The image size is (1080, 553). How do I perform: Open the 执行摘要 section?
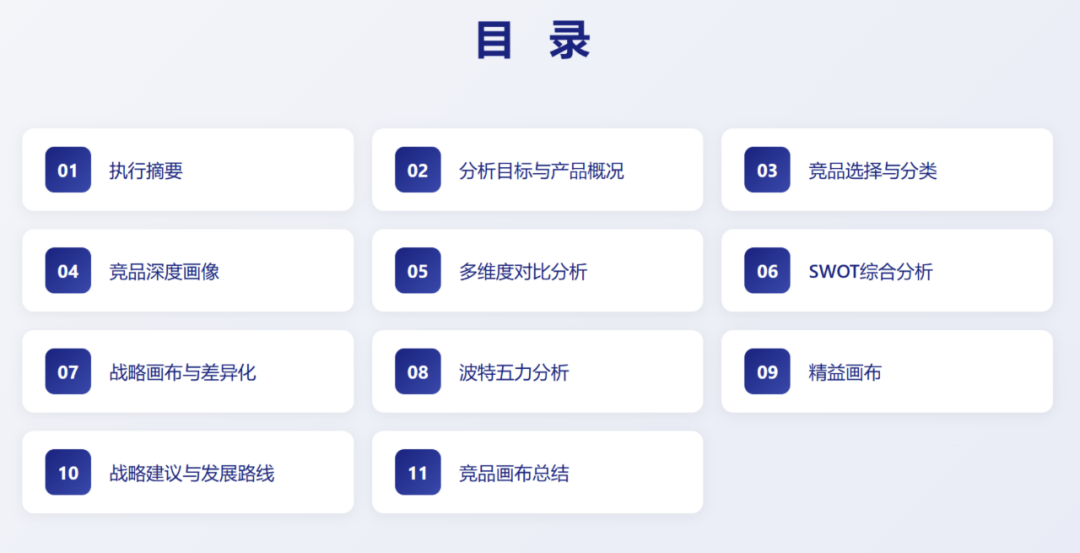[x=146, y=171]
